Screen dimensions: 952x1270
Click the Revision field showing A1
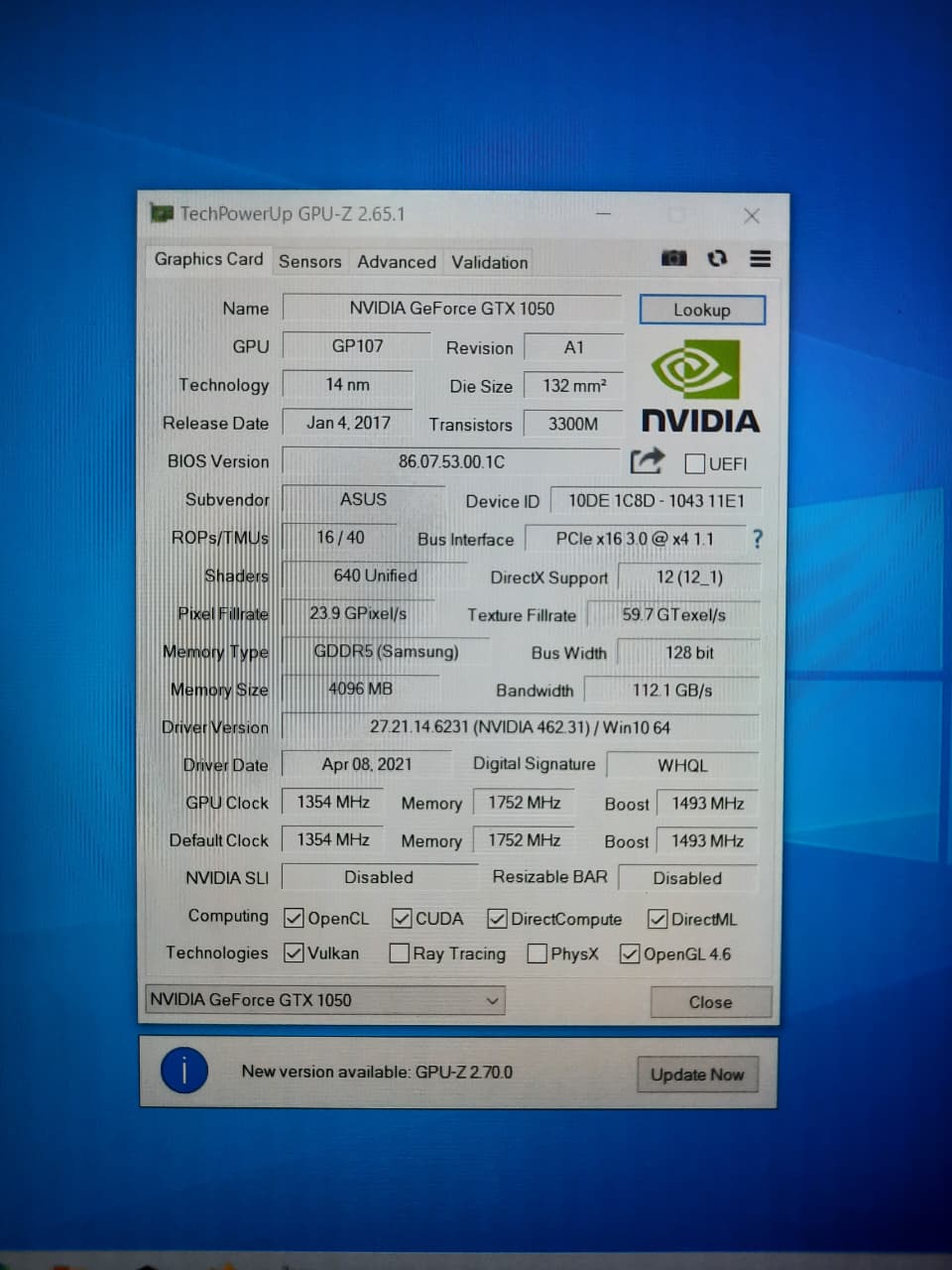tap(574, 347)
